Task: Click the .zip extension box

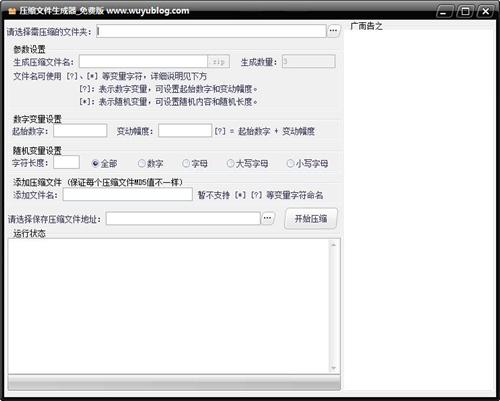Action: [219, 61]
